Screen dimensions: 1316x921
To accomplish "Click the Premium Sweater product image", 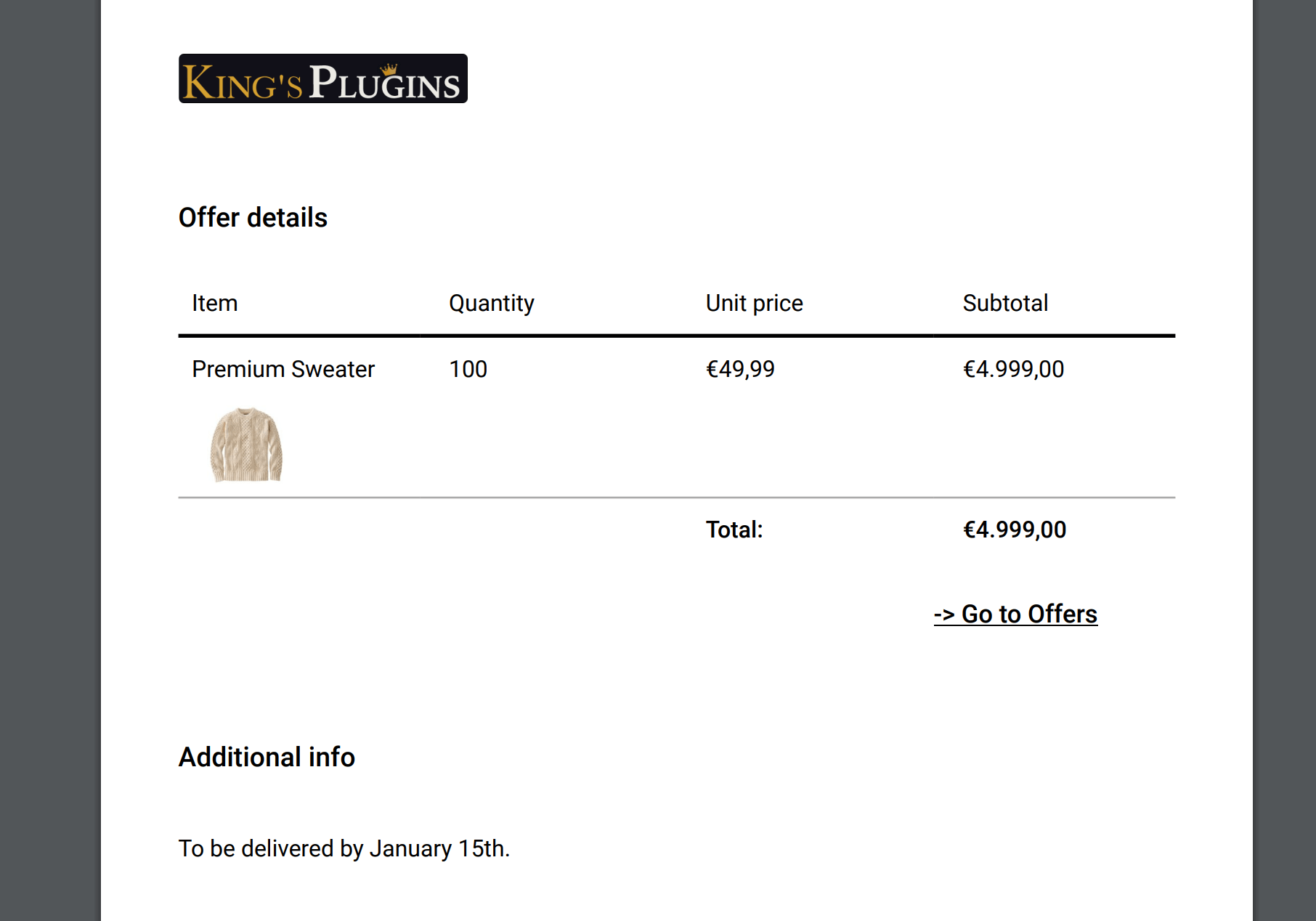I will [246, 445].
